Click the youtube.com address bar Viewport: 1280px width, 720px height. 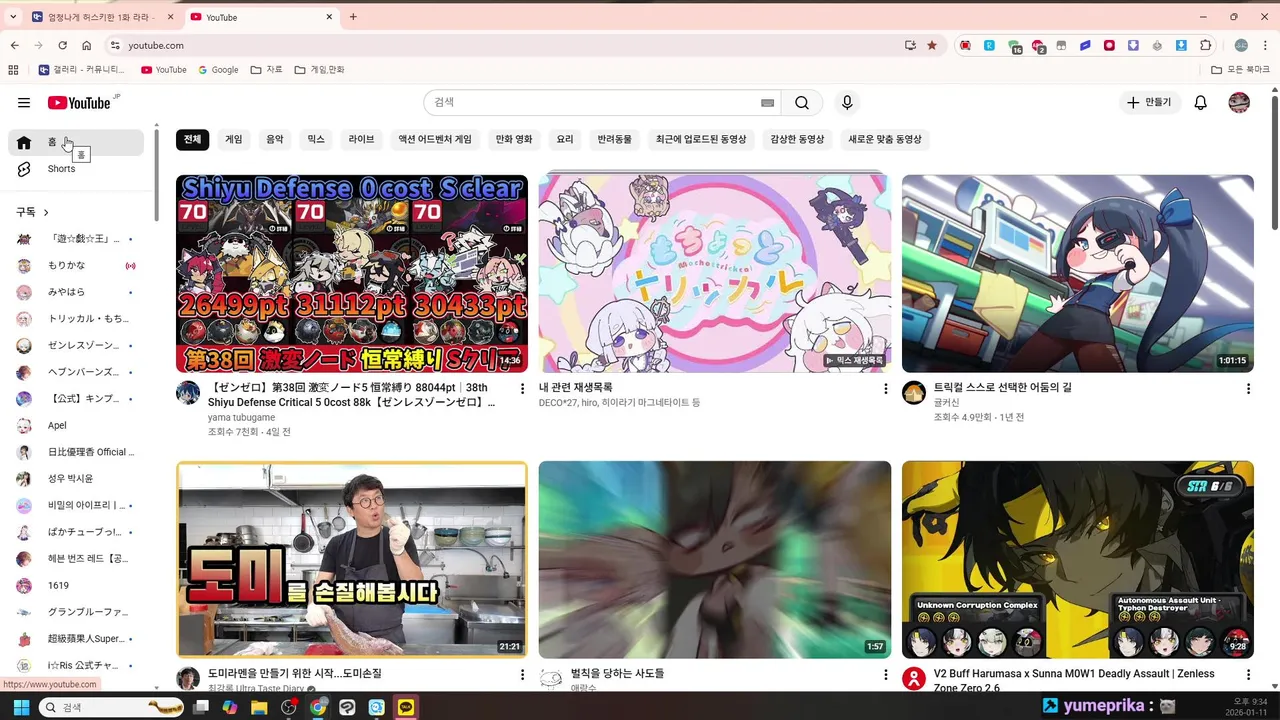[x=500, y=45]
